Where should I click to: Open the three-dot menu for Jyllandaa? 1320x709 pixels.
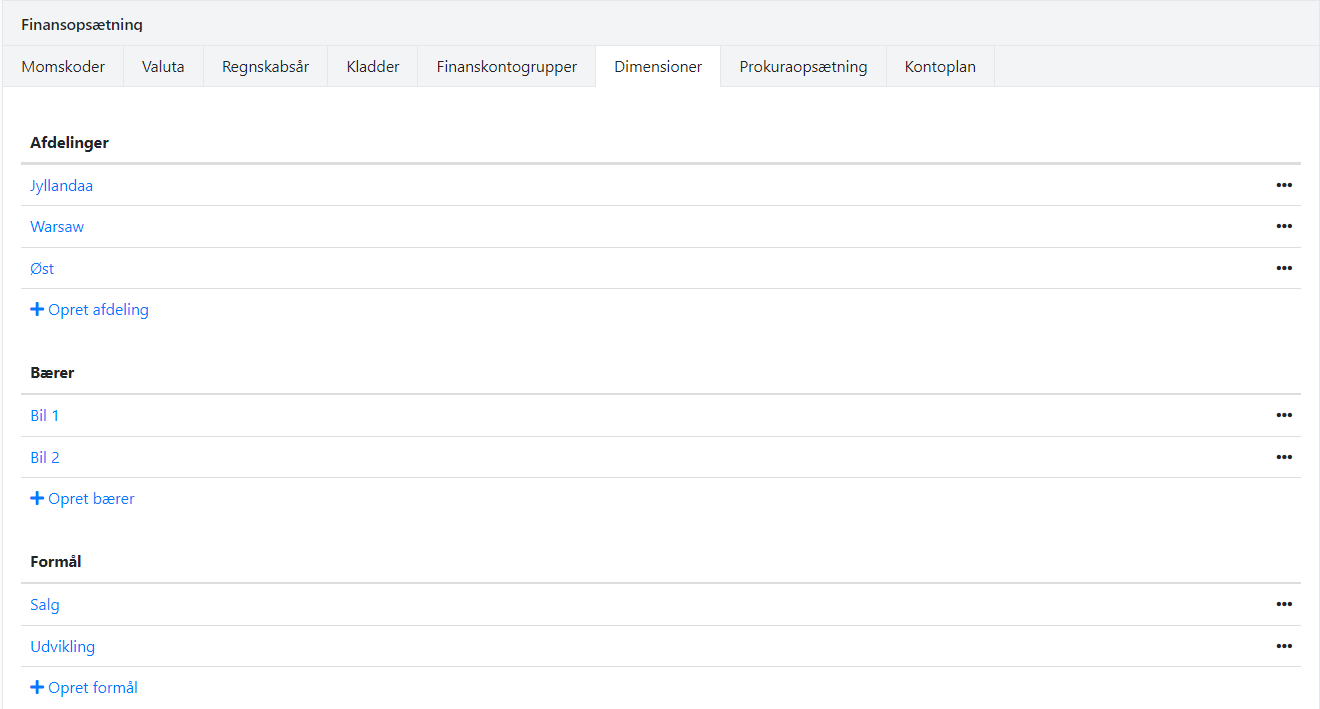click(1284, 185)
